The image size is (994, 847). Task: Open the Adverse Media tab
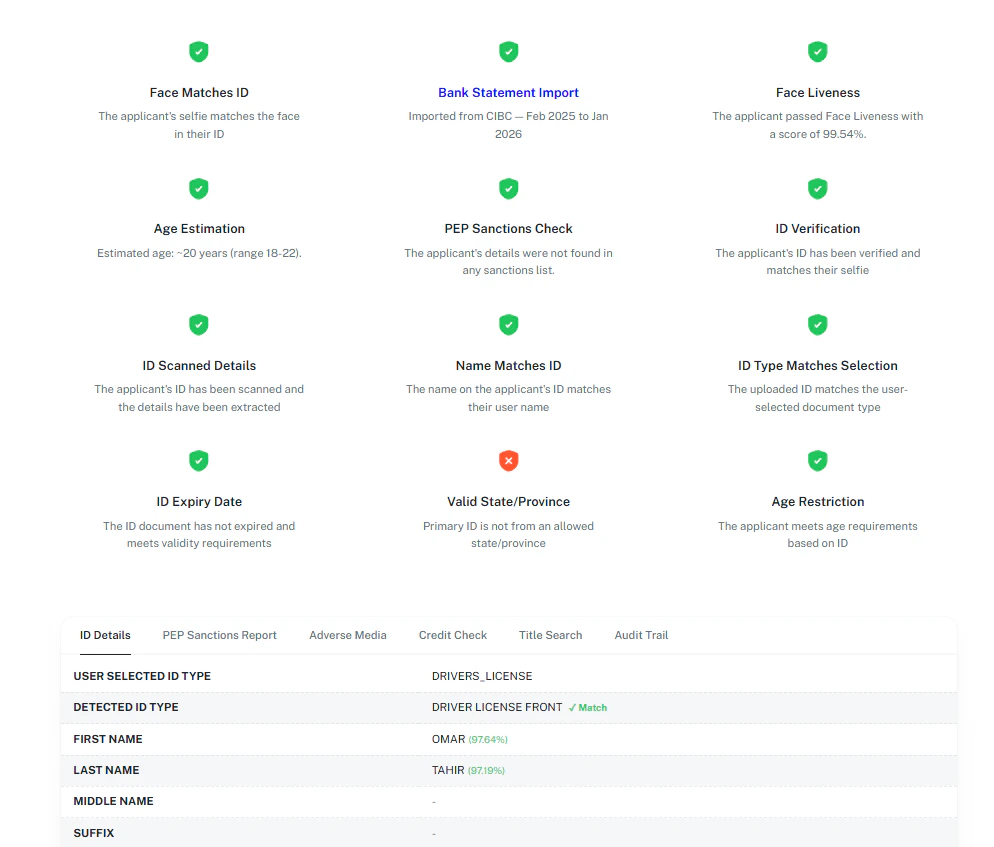pos(348,635)
